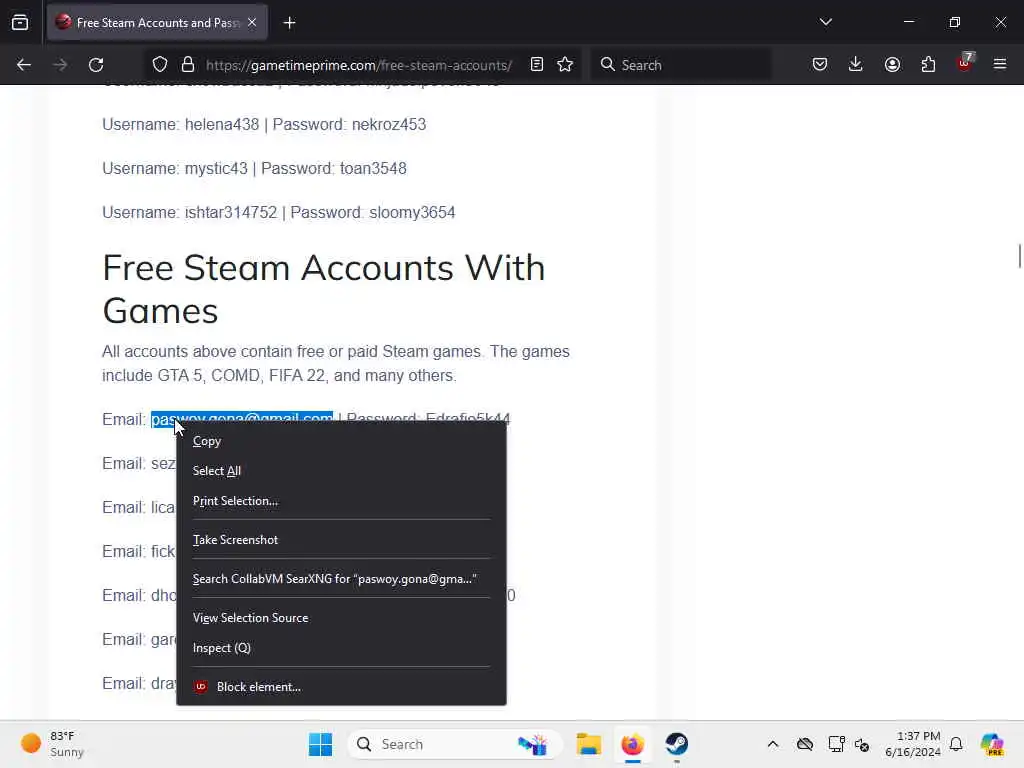
Task: Click the text 'Username: helena438'
Action: pos(180,124)
